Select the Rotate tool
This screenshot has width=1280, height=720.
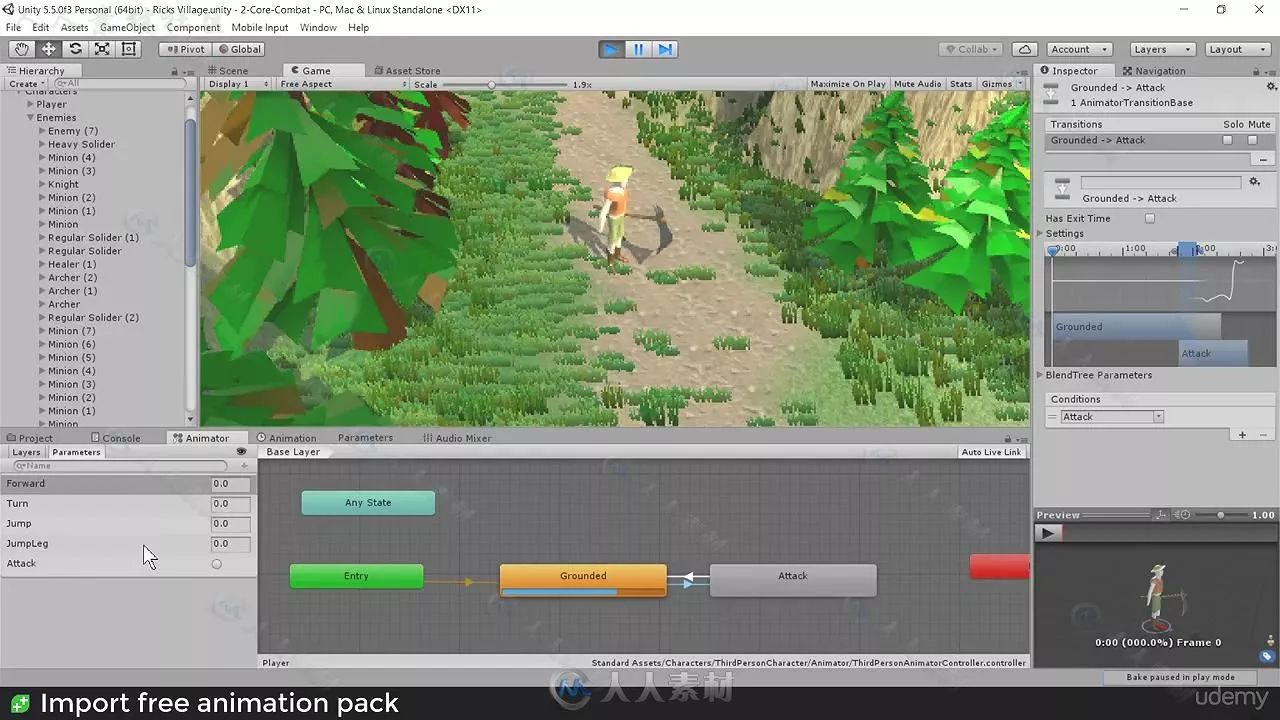tap(75, 49)
